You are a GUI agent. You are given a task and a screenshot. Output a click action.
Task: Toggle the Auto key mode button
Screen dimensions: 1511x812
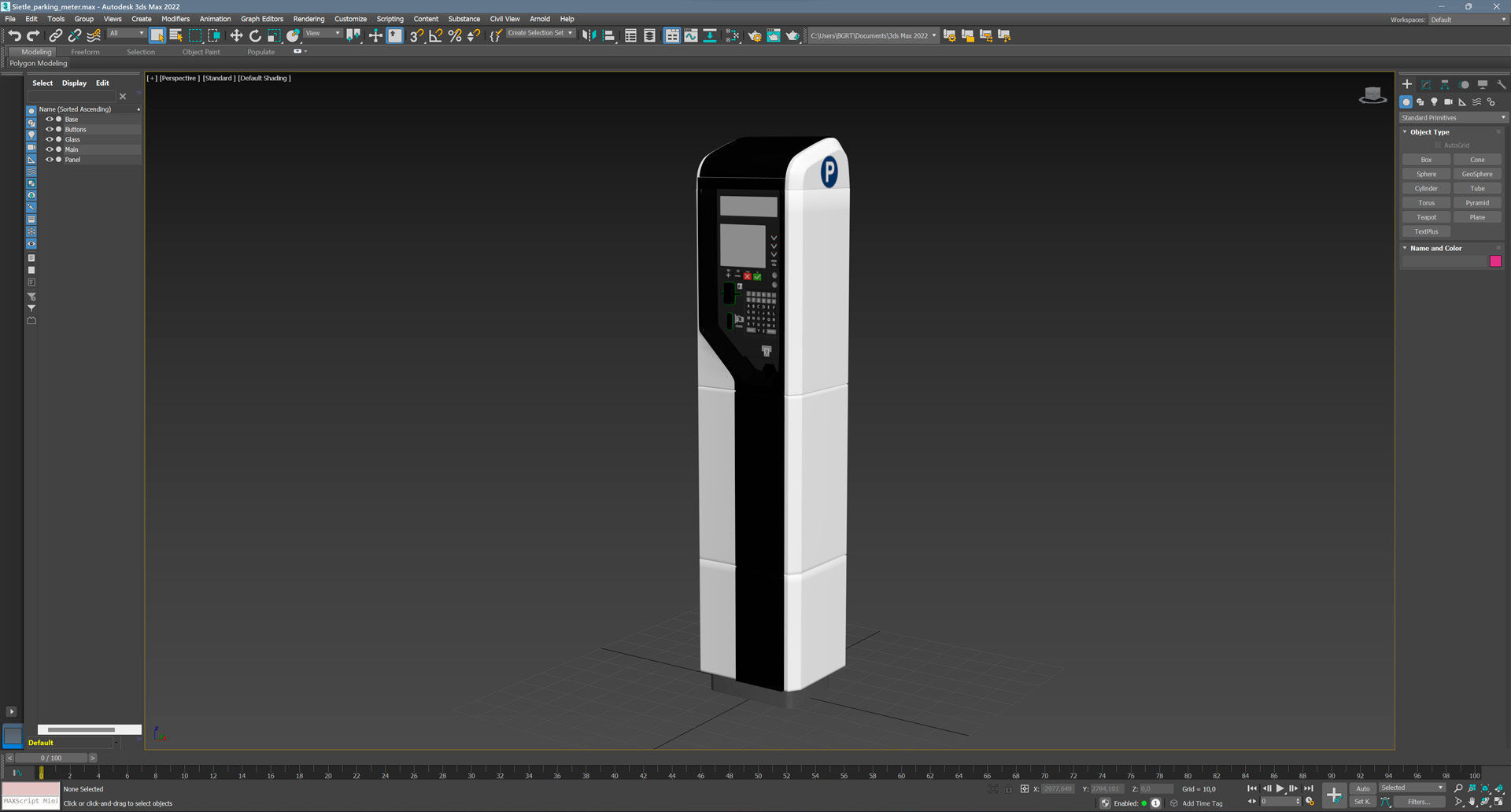click(x=1362, y=788)
